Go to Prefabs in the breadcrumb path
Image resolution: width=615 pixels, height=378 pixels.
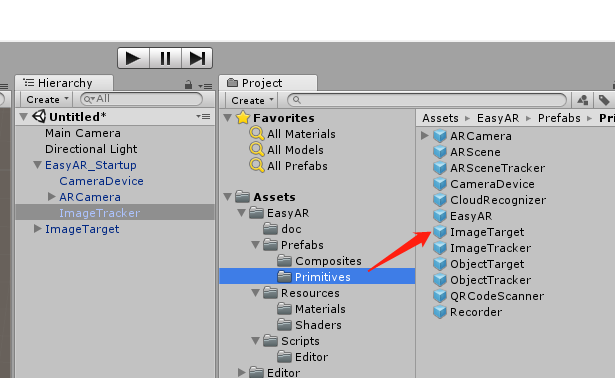559,118
